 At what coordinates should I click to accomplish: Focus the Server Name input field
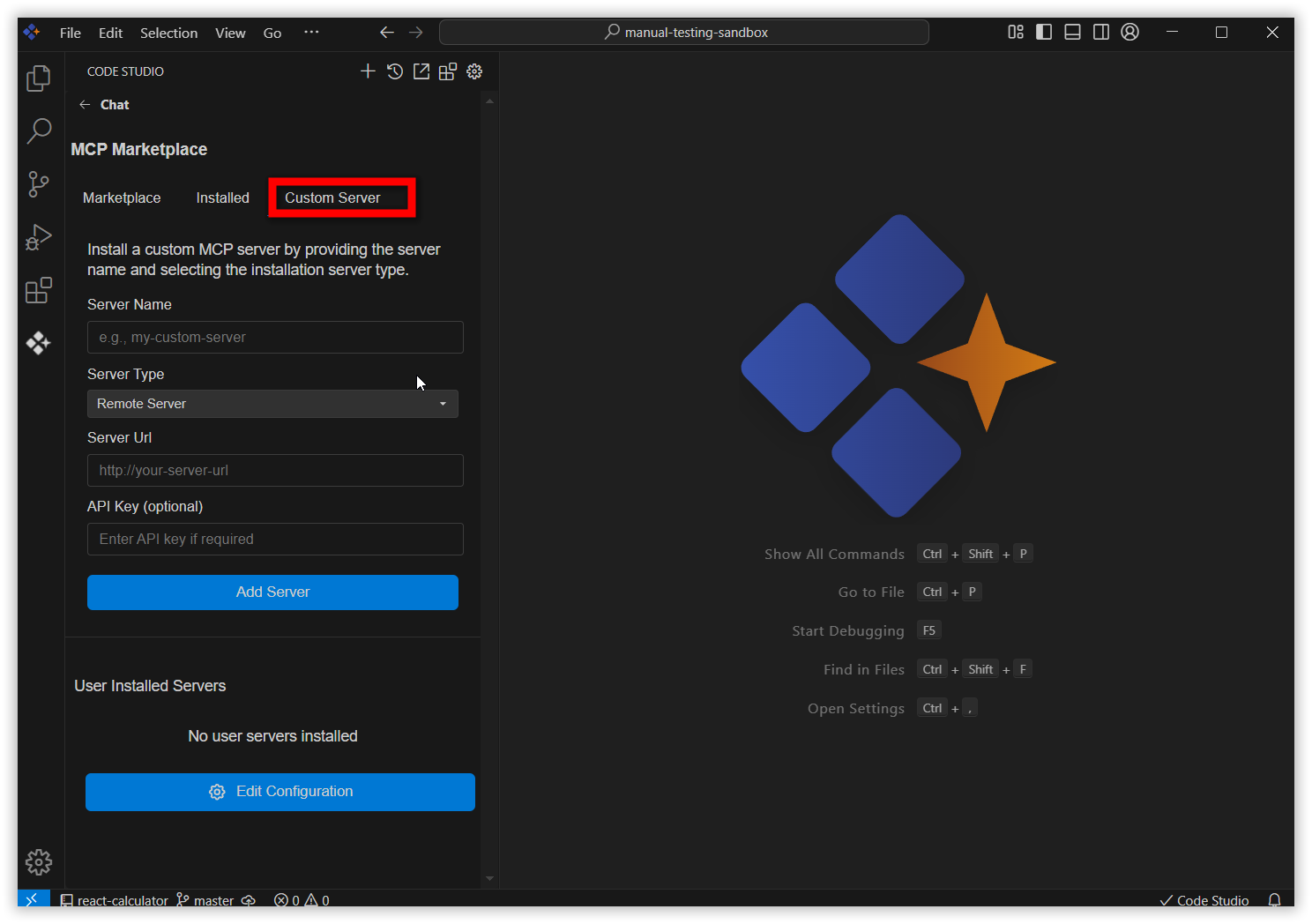click(275, 337)
